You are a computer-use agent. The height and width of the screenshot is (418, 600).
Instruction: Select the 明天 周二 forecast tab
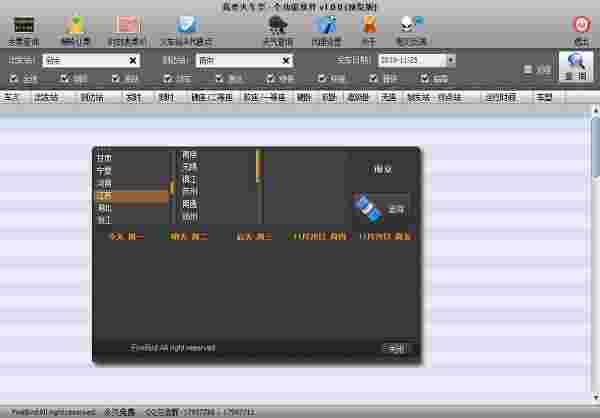(x=189, y=236)
